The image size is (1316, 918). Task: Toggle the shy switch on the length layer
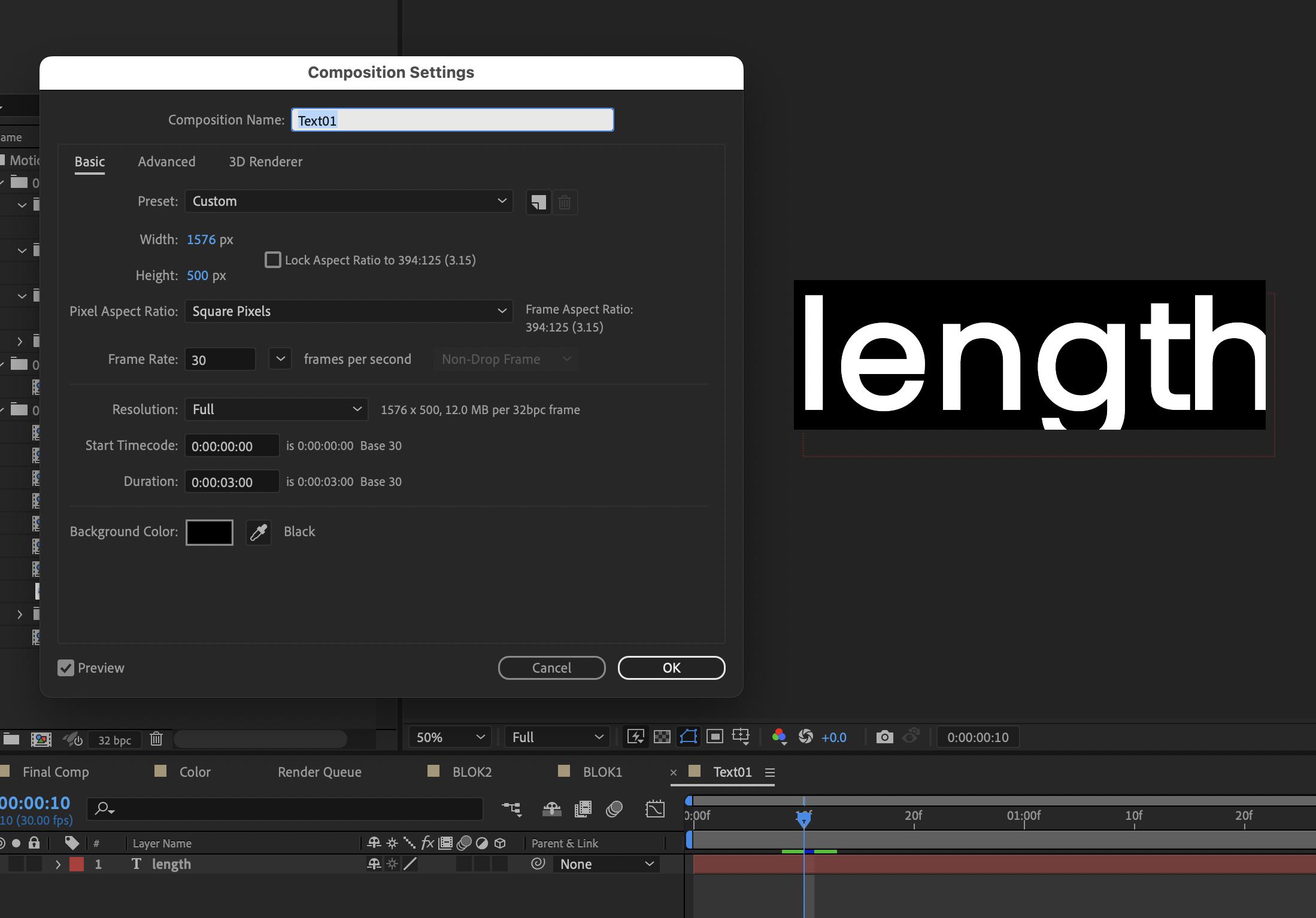point(374,864)
